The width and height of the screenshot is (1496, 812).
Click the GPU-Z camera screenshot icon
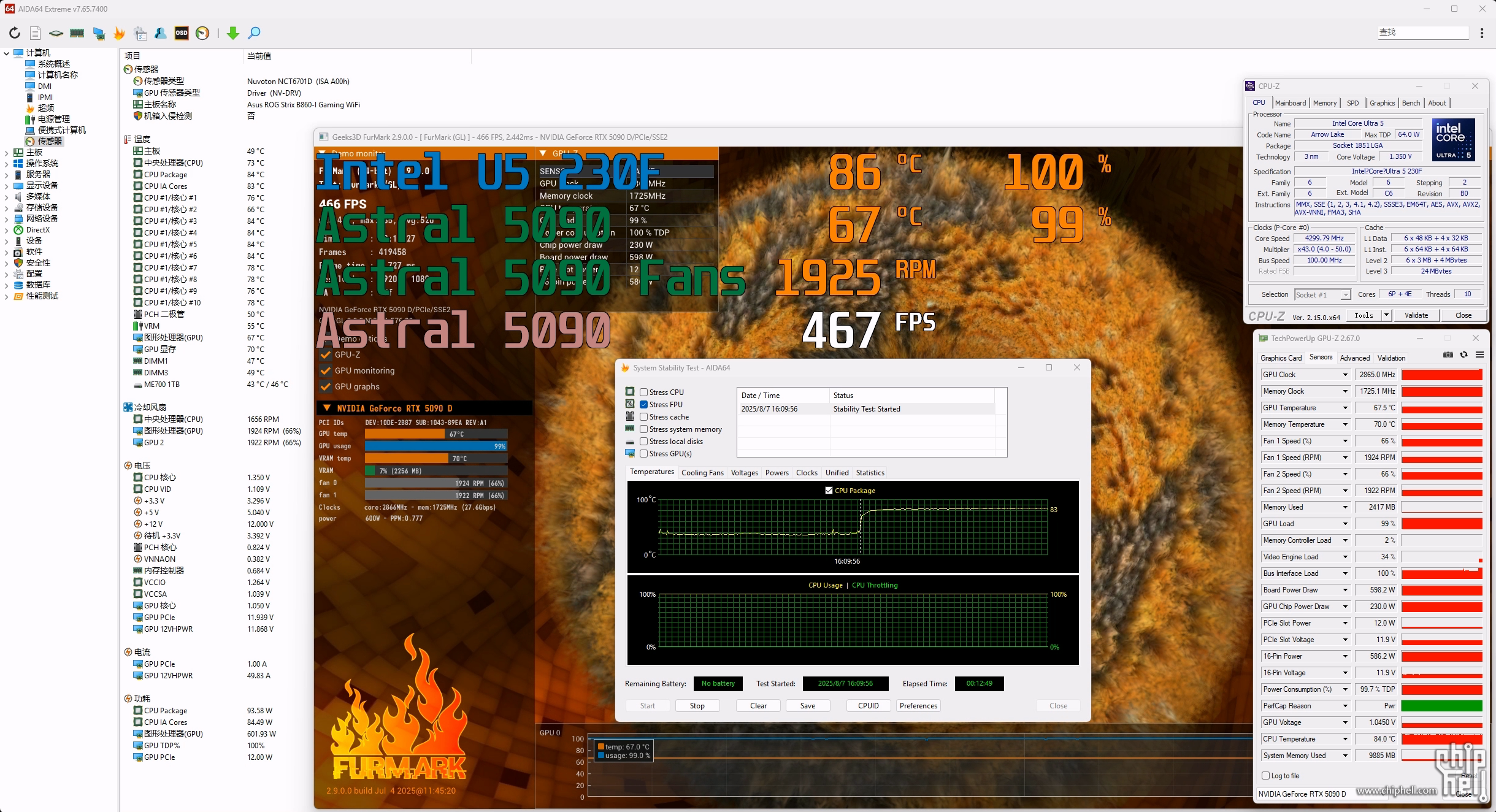(1448, 355)
